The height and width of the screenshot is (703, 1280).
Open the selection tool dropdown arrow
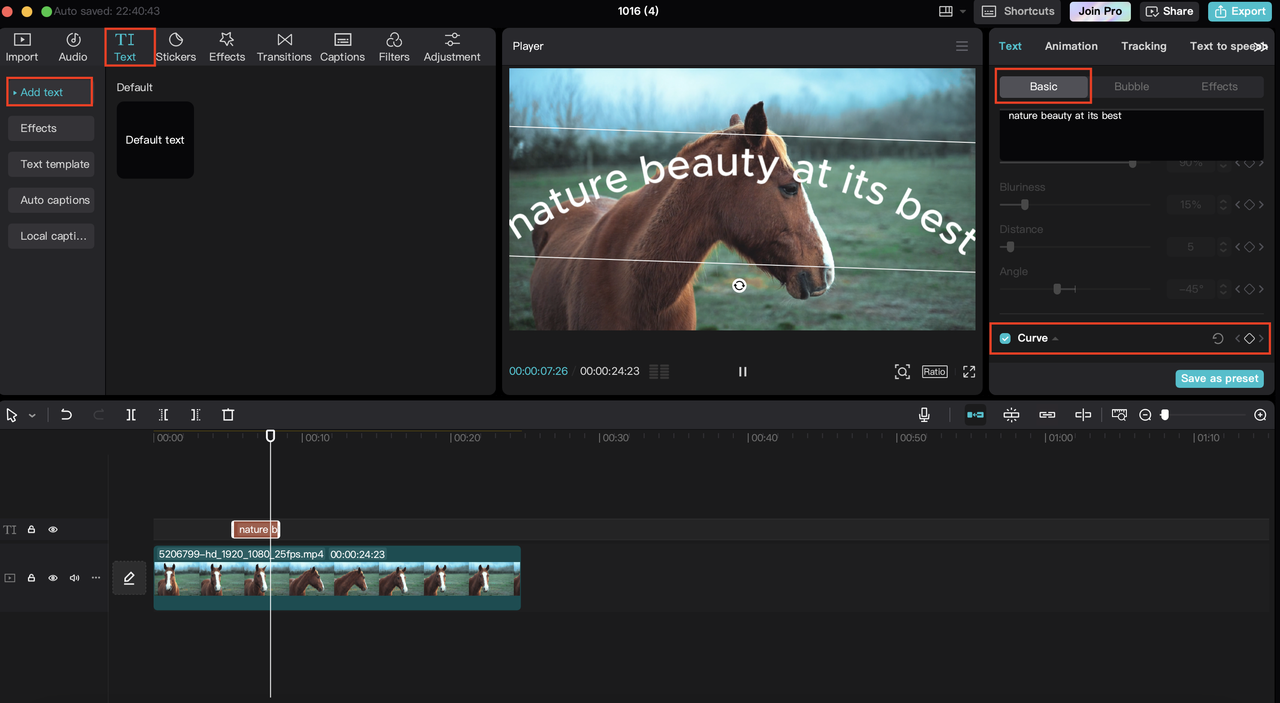click(x=32, y=415)
